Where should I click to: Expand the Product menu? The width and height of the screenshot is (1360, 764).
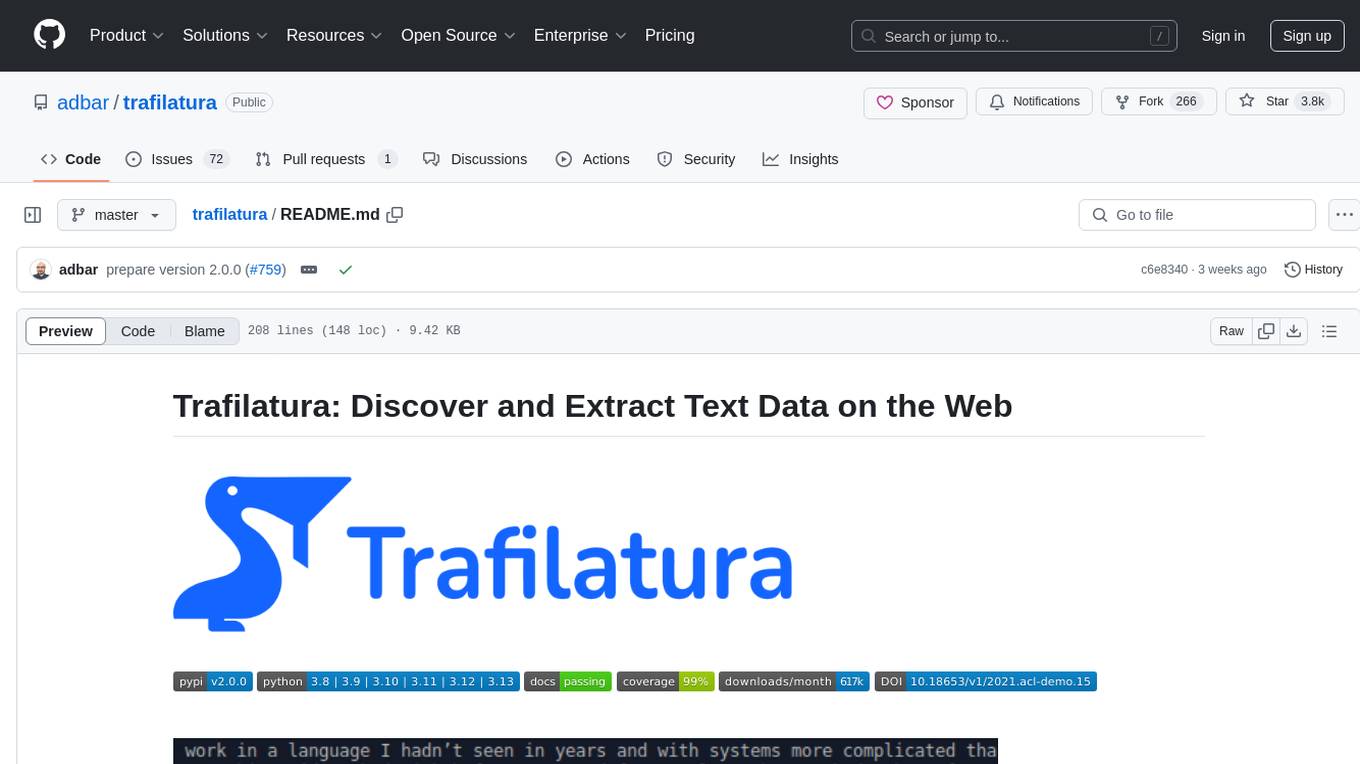tap(126, 35)
